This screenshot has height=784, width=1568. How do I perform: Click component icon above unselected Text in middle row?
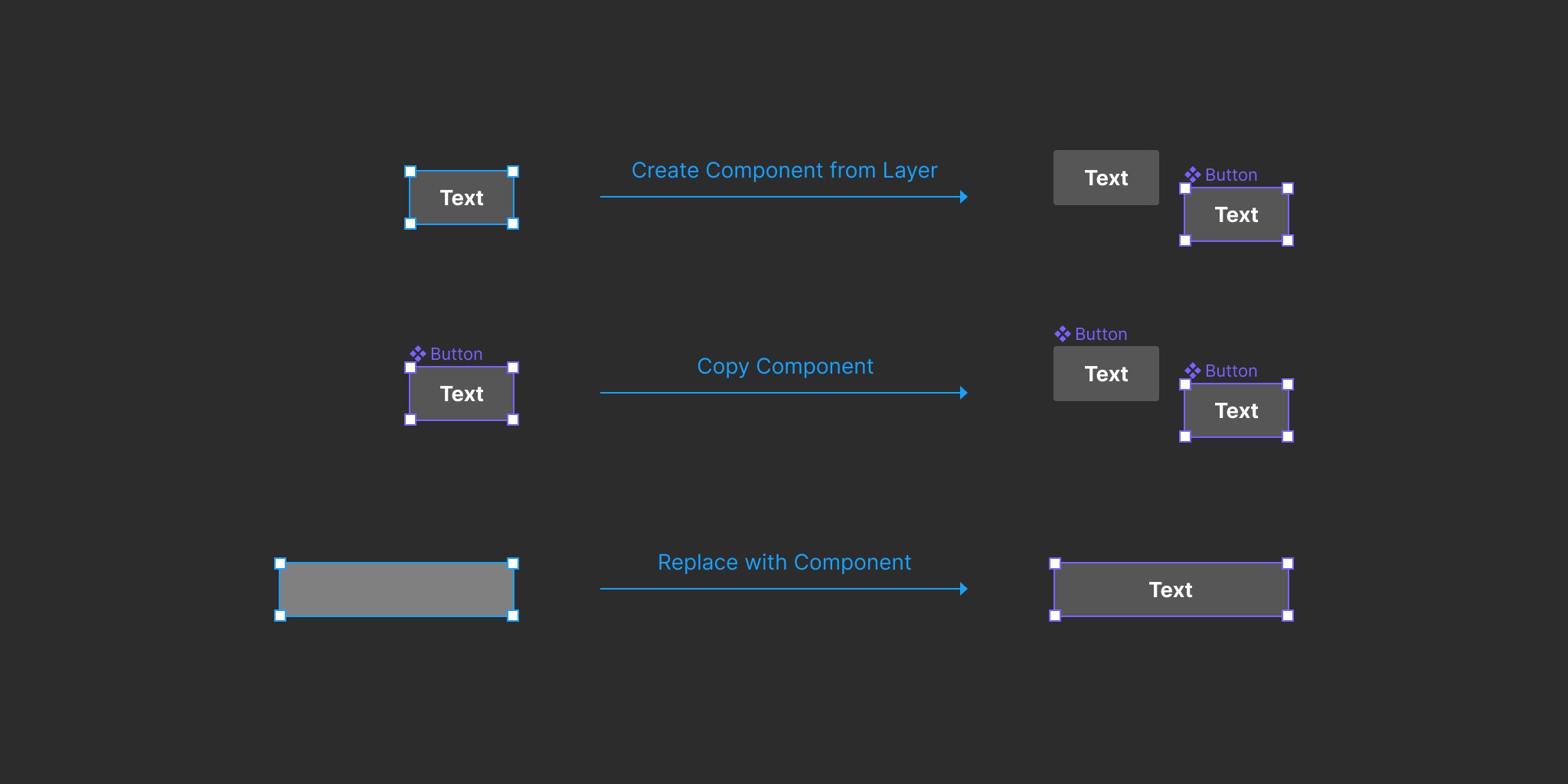point(1062,334)
